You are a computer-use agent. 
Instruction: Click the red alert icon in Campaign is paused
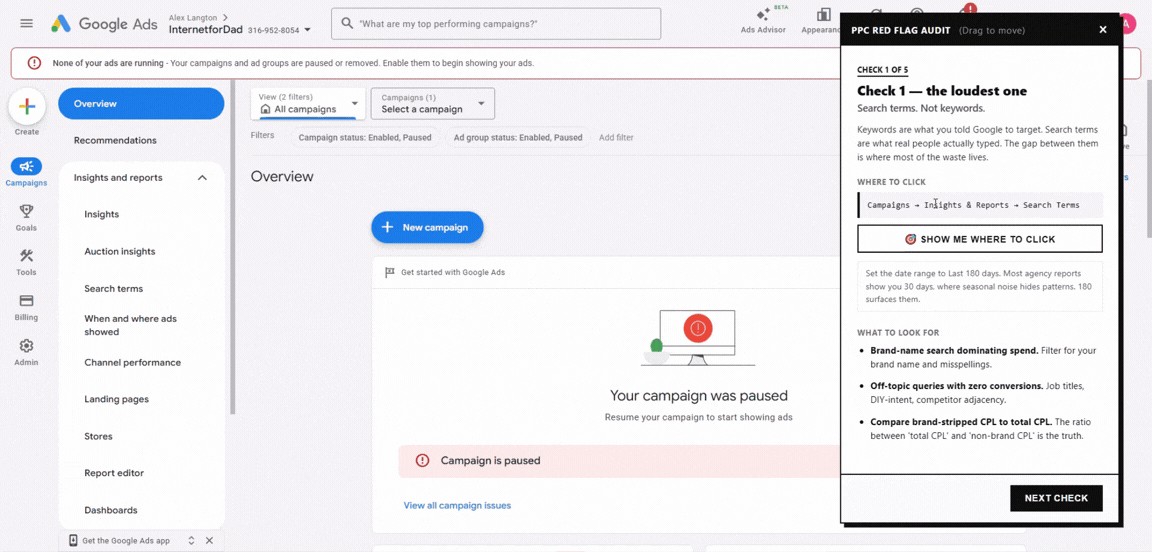pyautogui.click(x=422, y=461)
